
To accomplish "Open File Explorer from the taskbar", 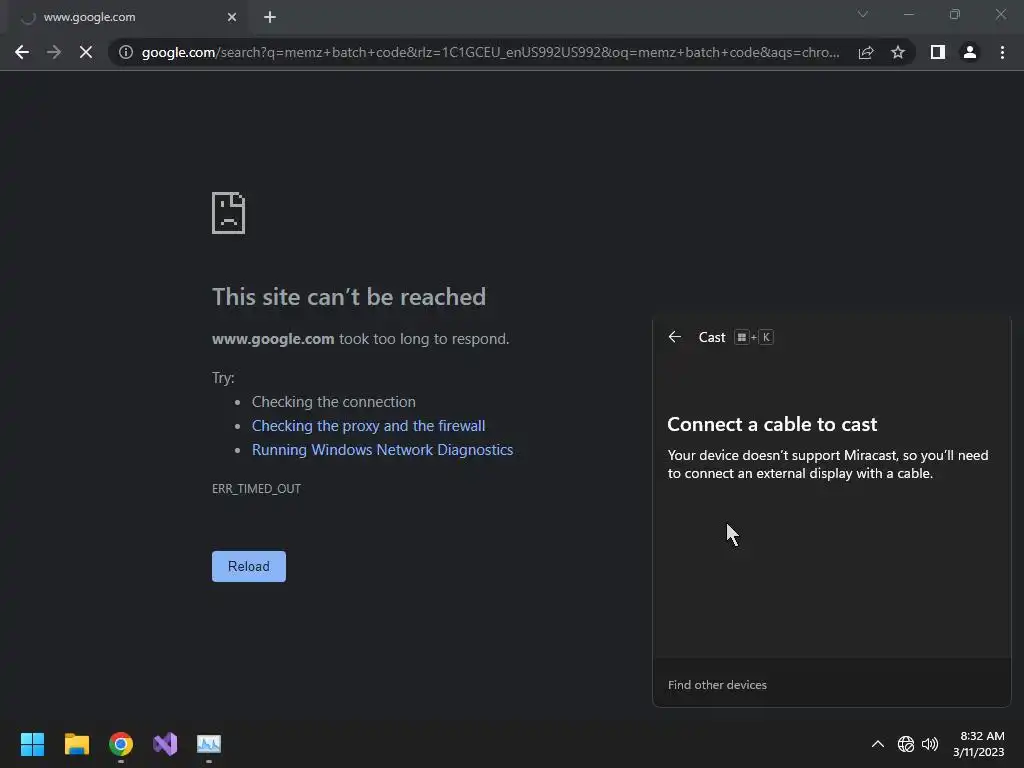I will pyautogui.click(x=76, y=744).
